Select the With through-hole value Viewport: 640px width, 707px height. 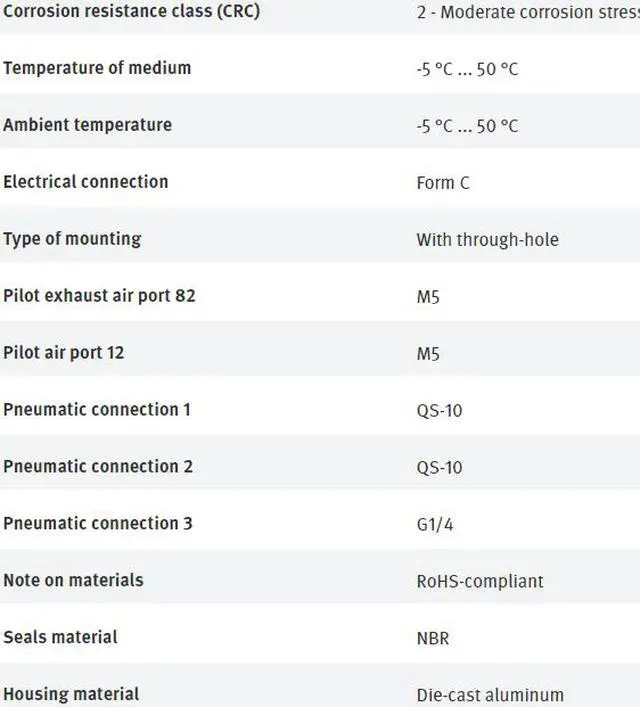click(x=487, y=240)
